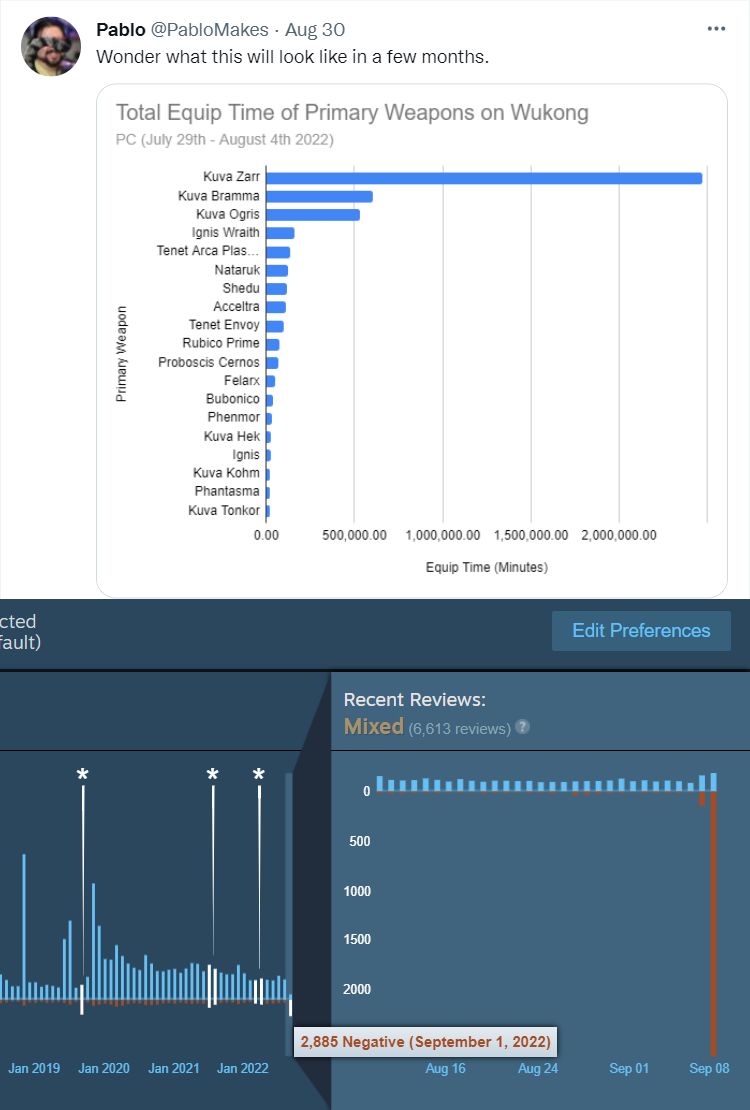Click the 2,885 Negative tooltip
This screenshot has height=1110, width=750.
coord(425,1041)
